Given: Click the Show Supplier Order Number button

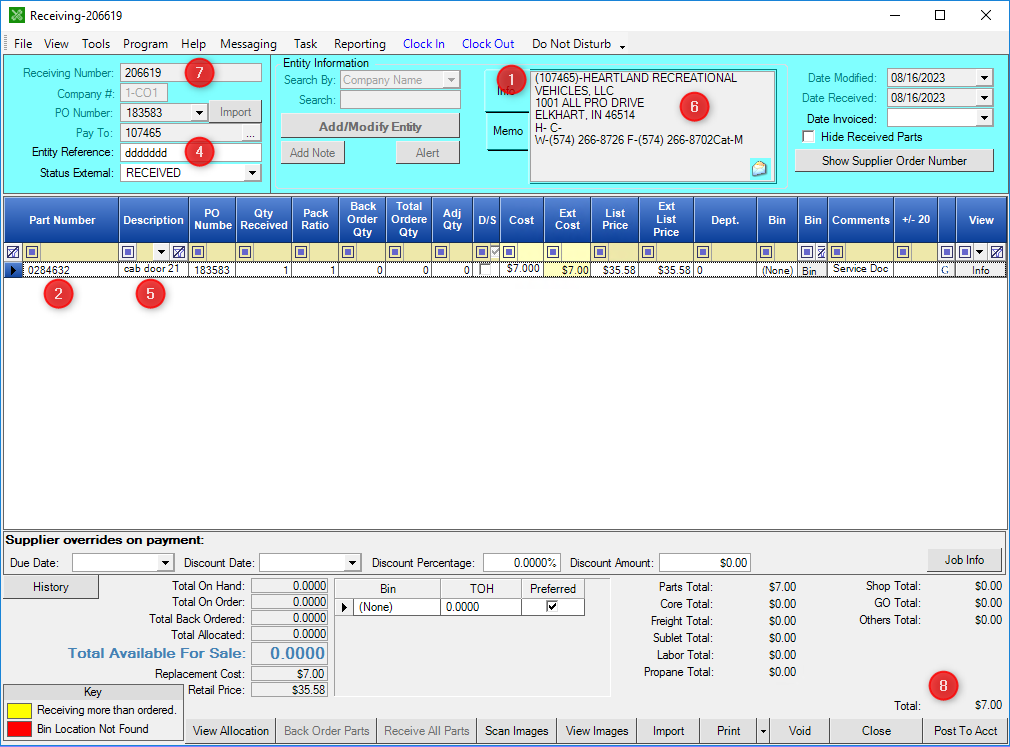Looking at the screenshot, I should (x=894, y=161).
